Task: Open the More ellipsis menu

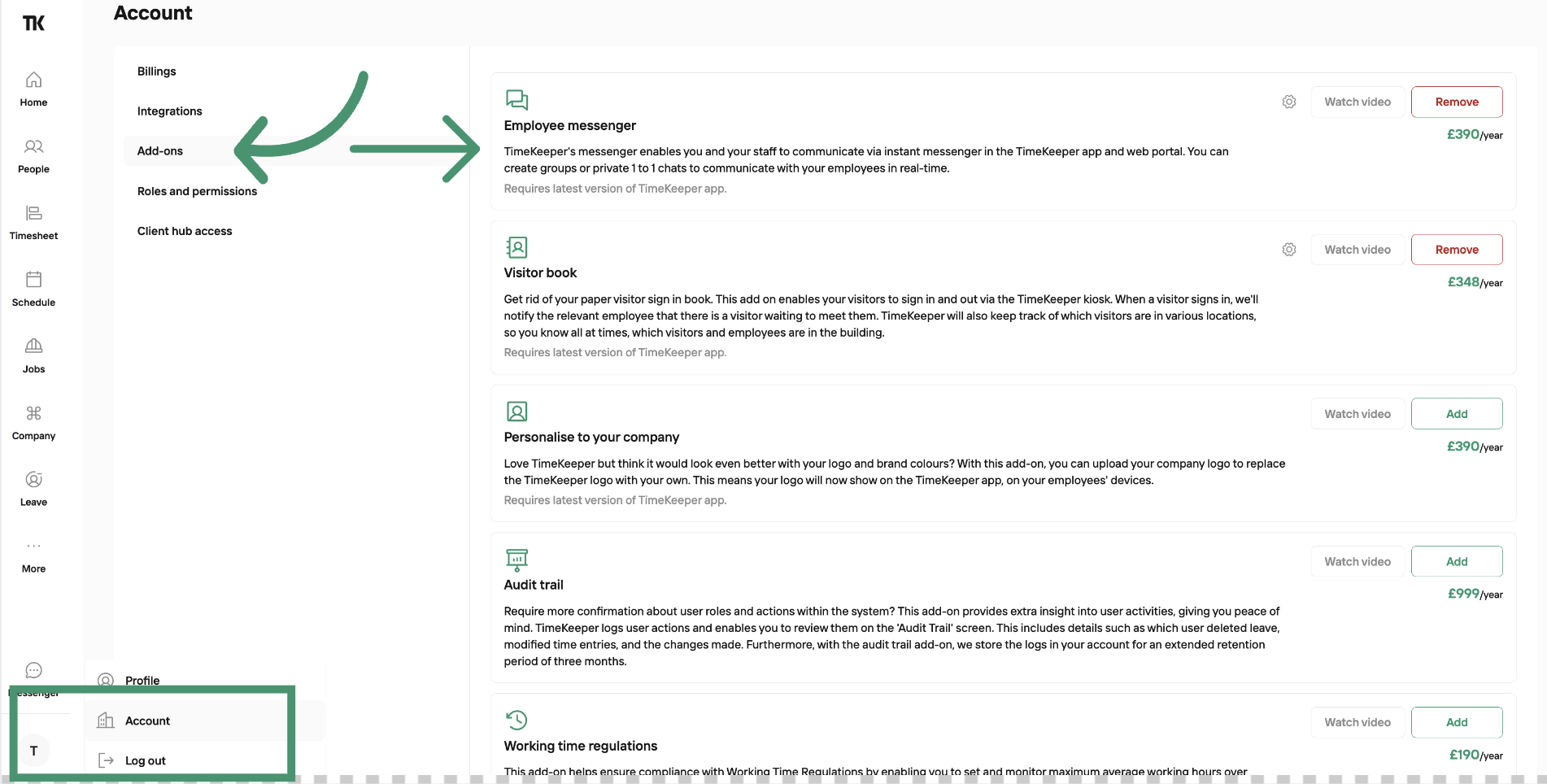Action: pyautogui.click(x=33, y=547)
